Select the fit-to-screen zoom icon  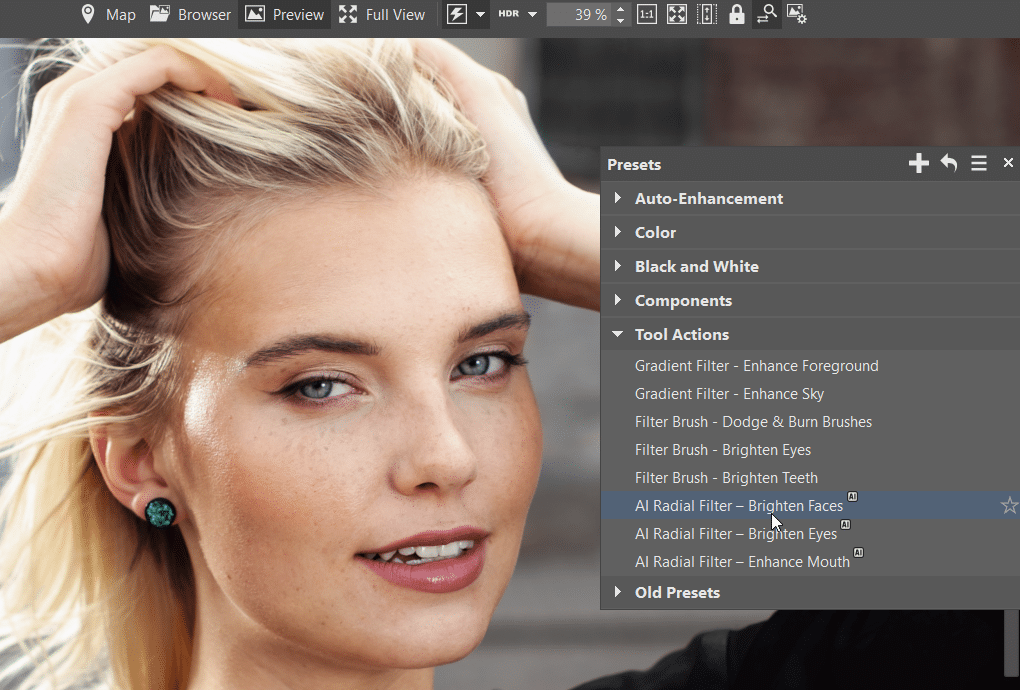[x=677, y=14]
